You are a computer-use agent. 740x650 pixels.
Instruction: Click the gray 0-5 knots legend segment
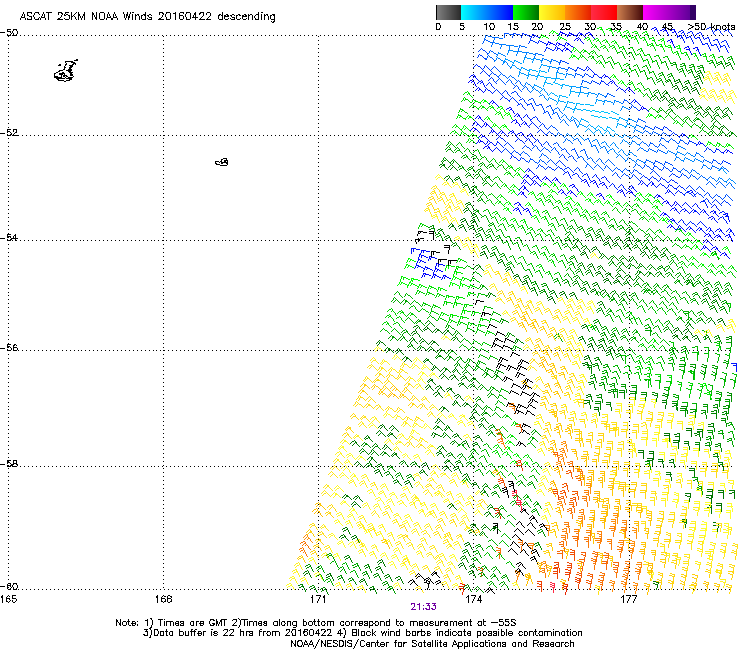[448, 12]
